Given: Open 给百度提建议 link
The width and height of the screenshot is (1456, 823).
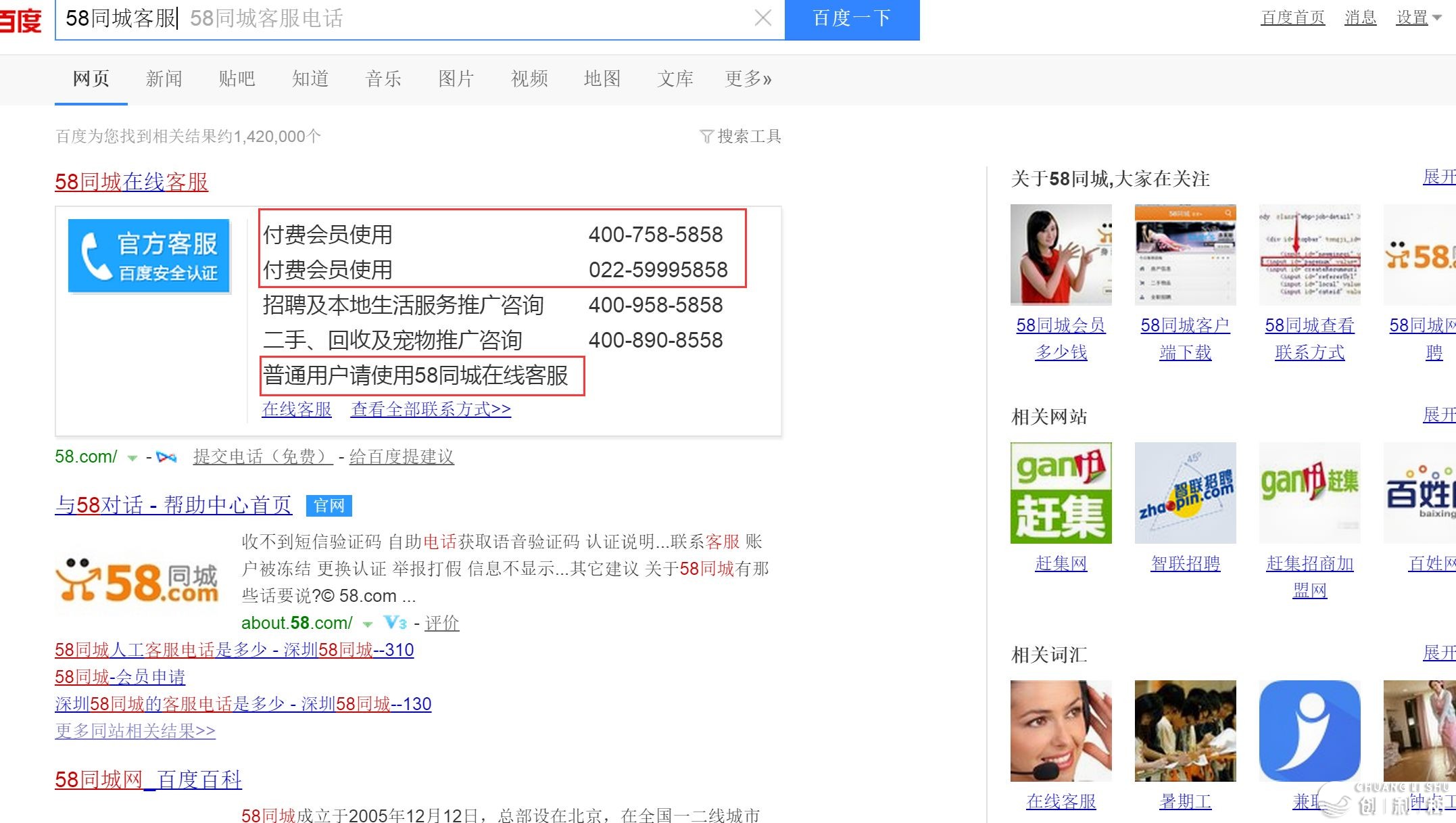Looking at the screenshot, I should coord(402,457).
